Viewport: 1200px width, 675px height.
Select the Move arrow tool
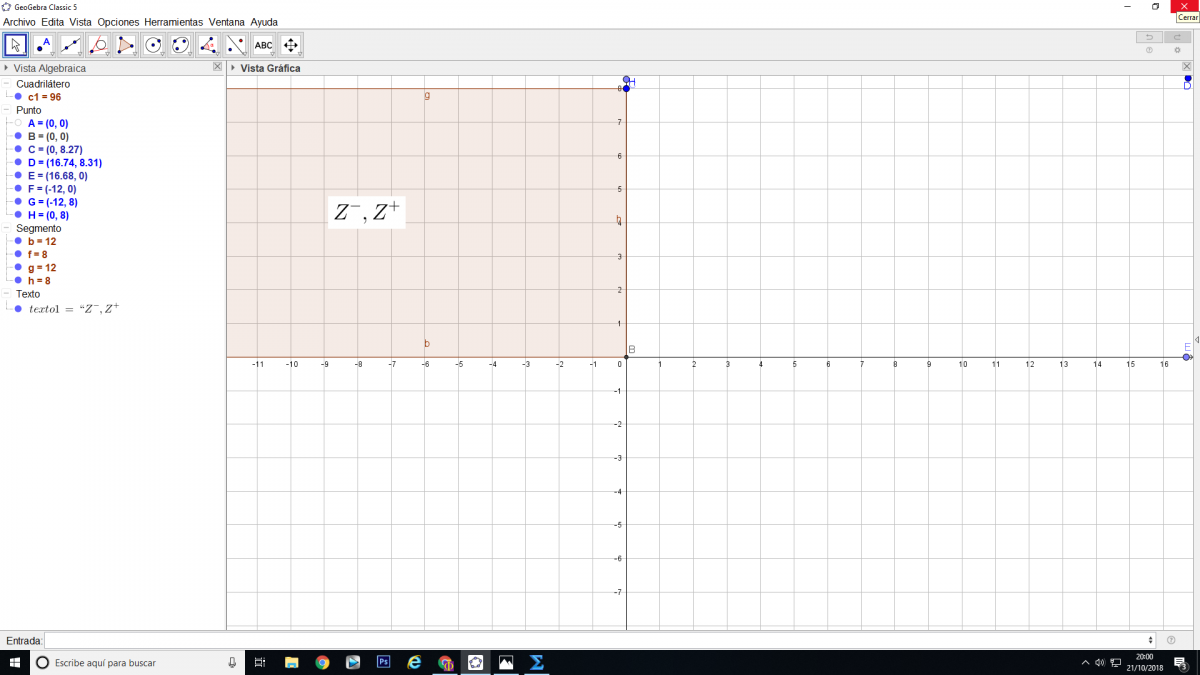pos(15,45)
